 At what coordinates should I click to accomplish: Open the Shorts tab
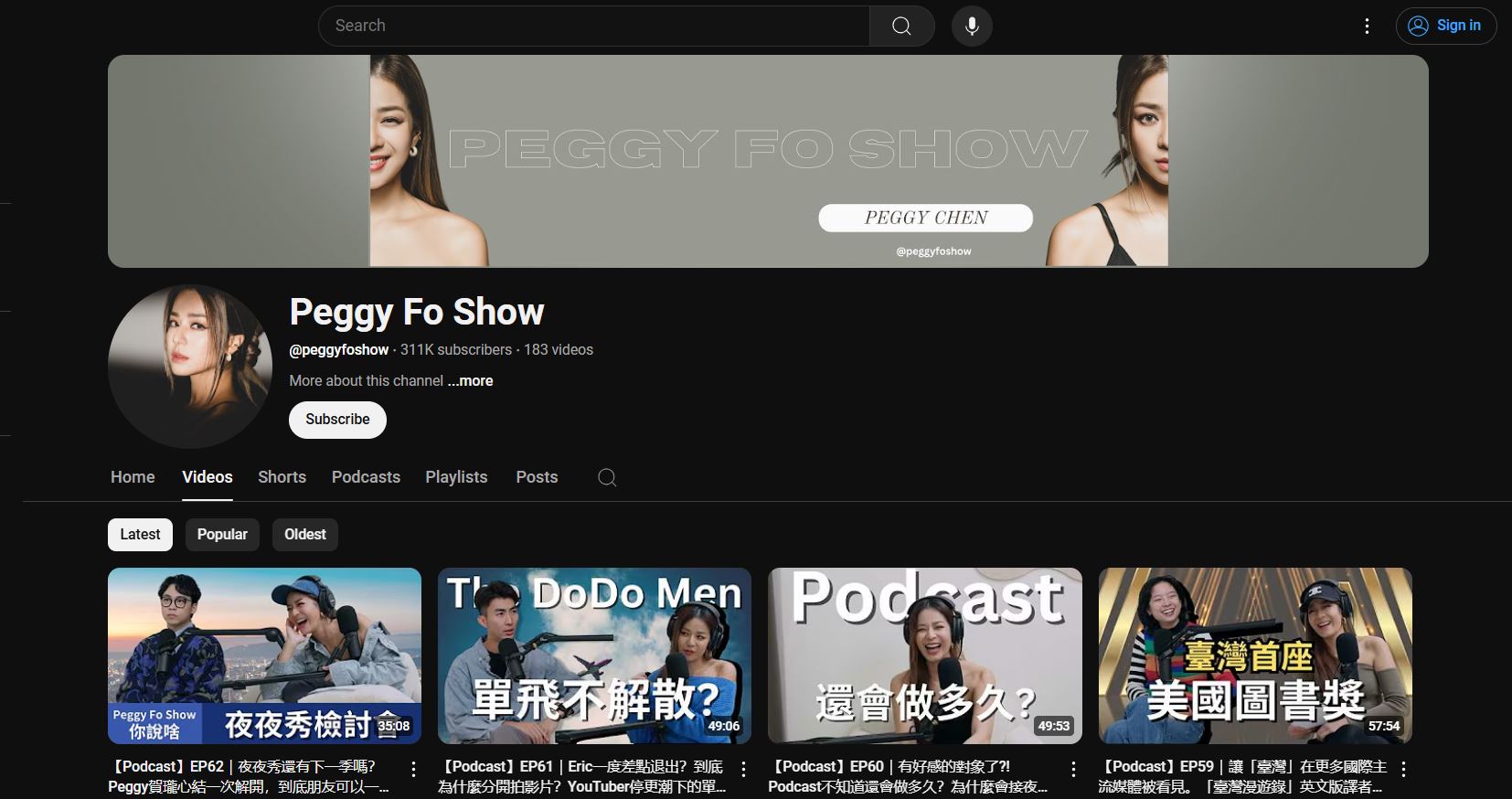pos(282,477)
